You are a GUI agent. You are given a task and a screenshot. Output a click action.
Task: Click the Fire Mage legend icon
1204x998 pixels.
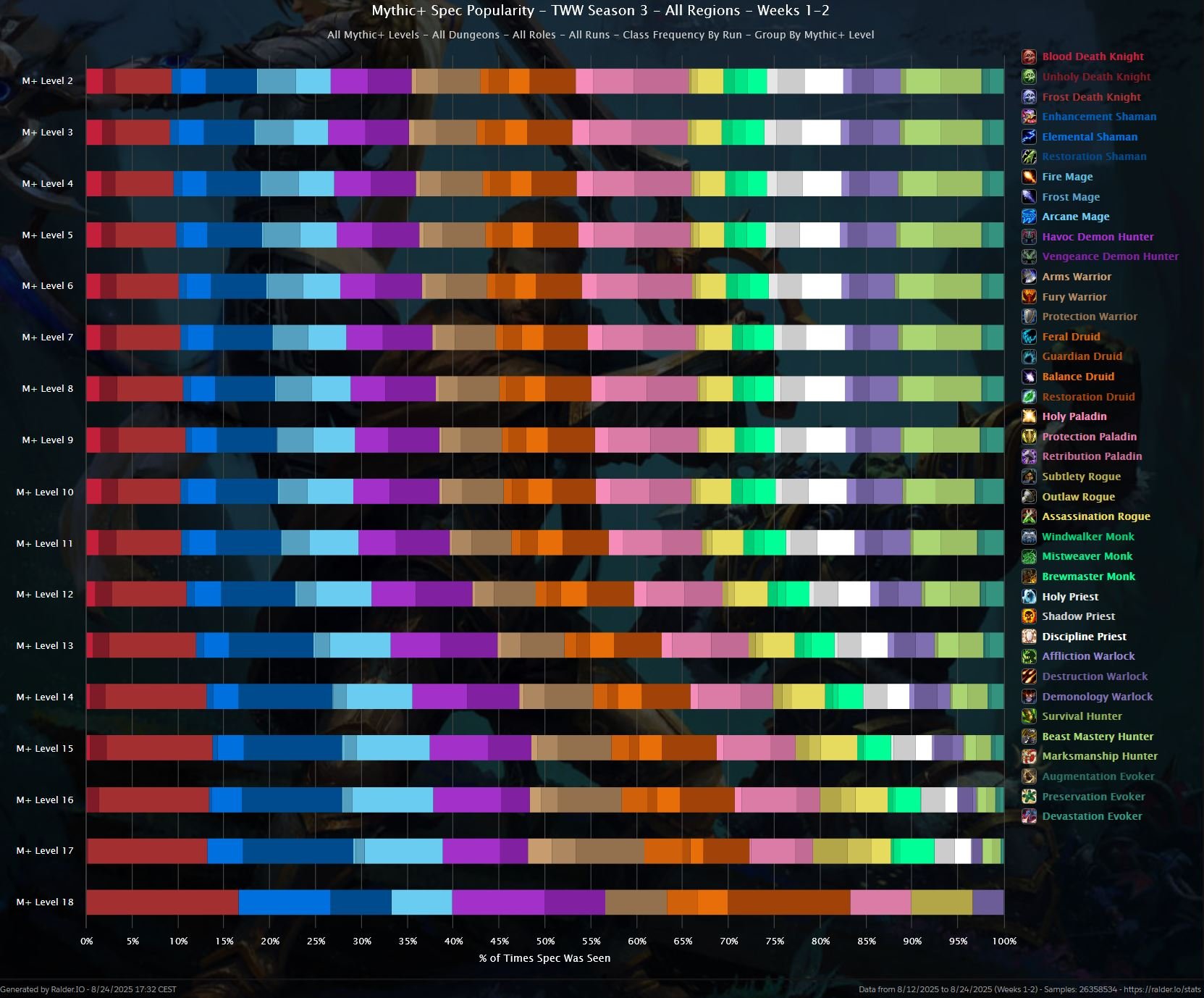click(1029, 177)
